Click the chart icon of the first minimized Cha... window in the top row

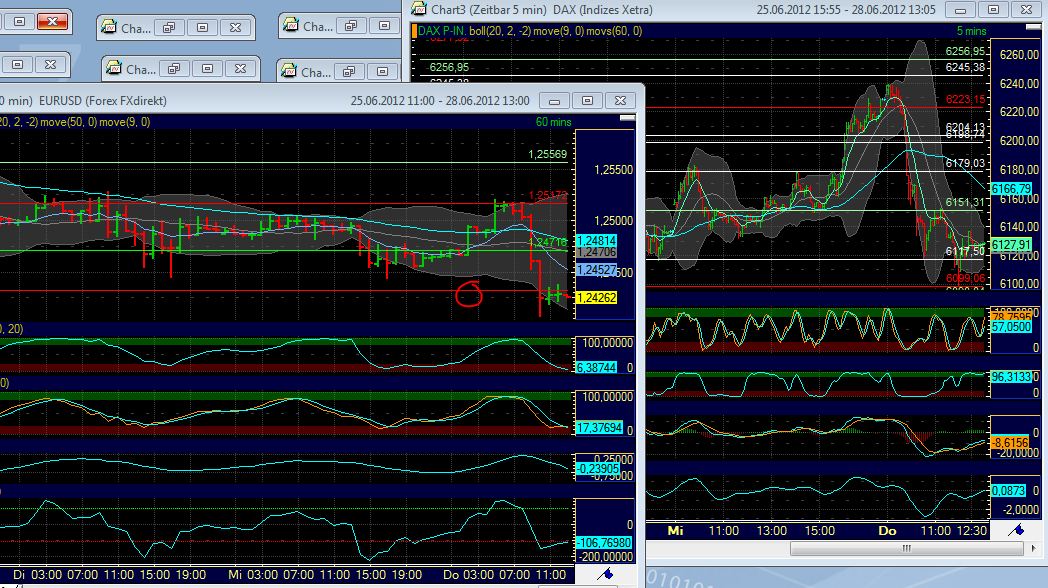coord(108,27)
